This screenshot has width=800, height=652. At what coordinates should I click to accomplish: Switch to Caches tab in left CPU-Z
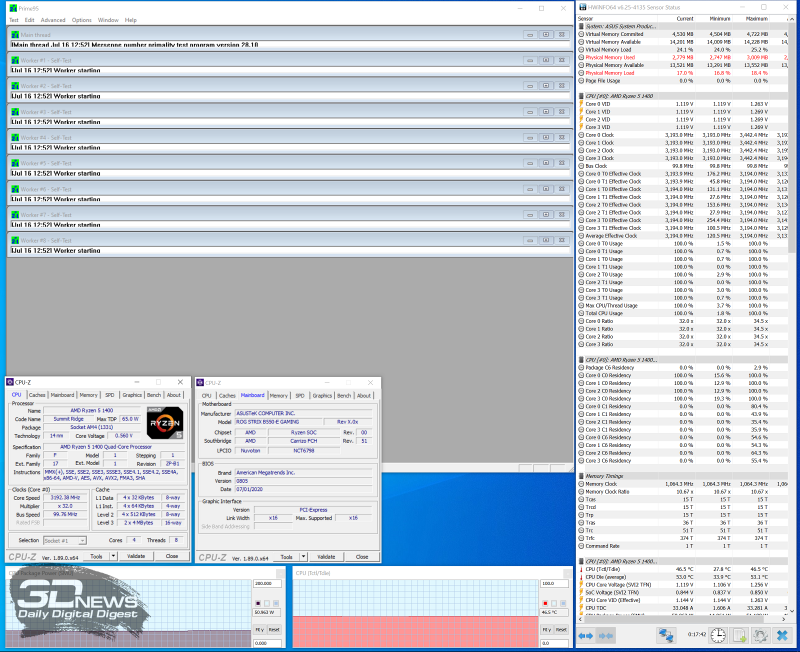pyautogui.click(x=37, y=395)
